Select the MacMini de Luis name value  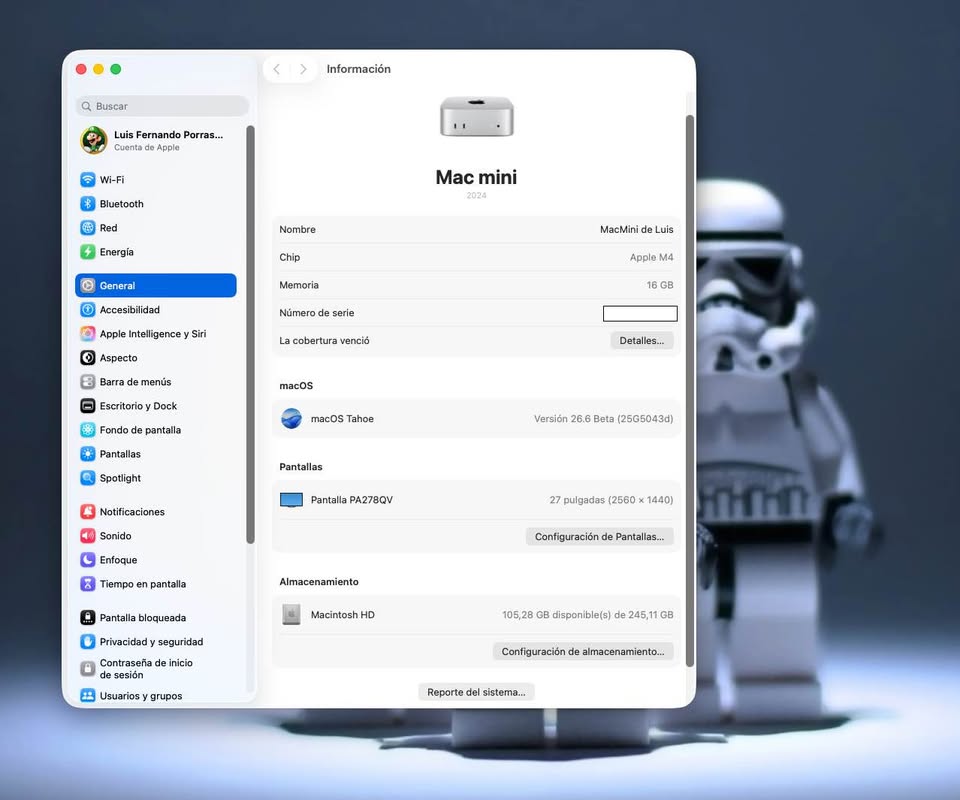click(636, 230)
